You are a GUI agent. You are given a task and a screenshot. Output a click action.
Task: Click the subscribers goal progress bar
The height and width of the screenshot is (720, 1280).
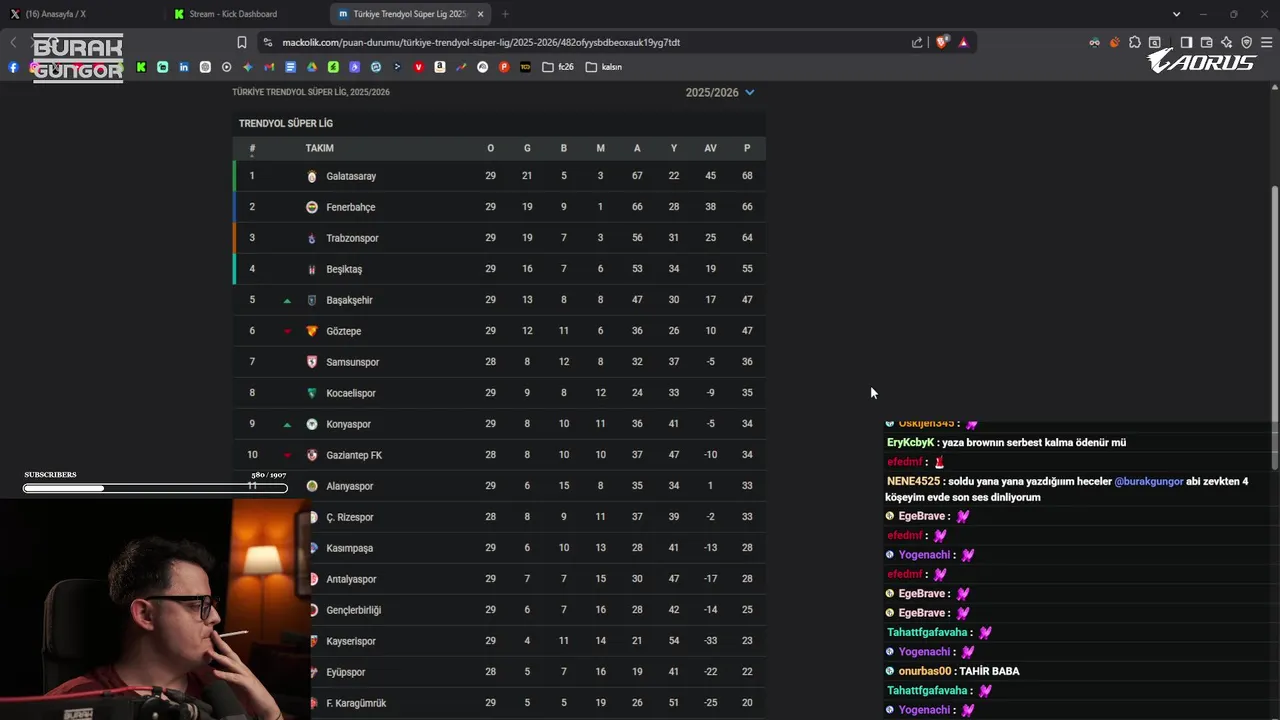tap(155, 488)
